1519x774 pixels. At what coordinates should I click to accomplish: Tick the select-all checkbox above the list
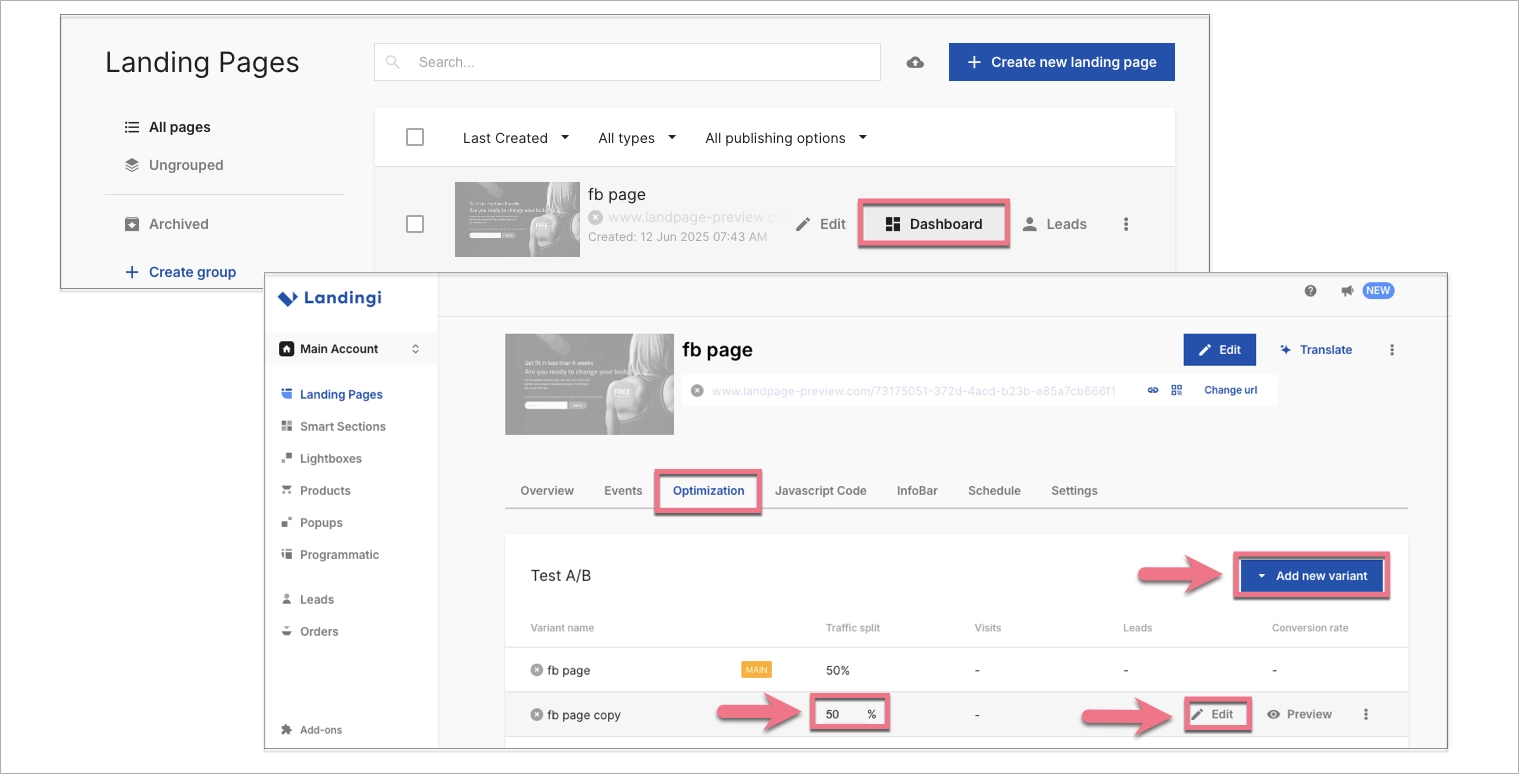pos(415,138)
